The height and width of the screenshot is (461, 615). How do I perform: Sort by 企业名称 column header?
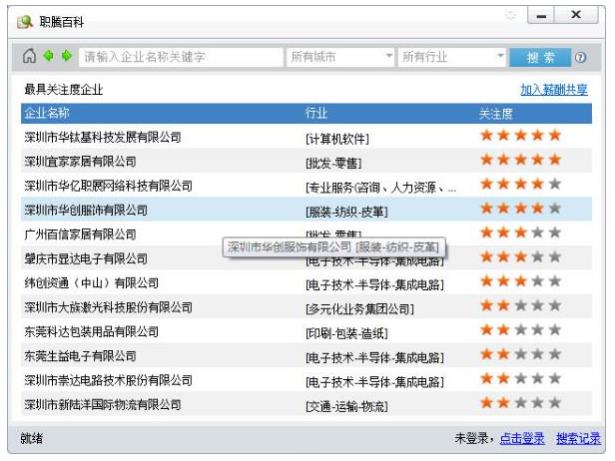pyautogui.click(x=47, y=113)
